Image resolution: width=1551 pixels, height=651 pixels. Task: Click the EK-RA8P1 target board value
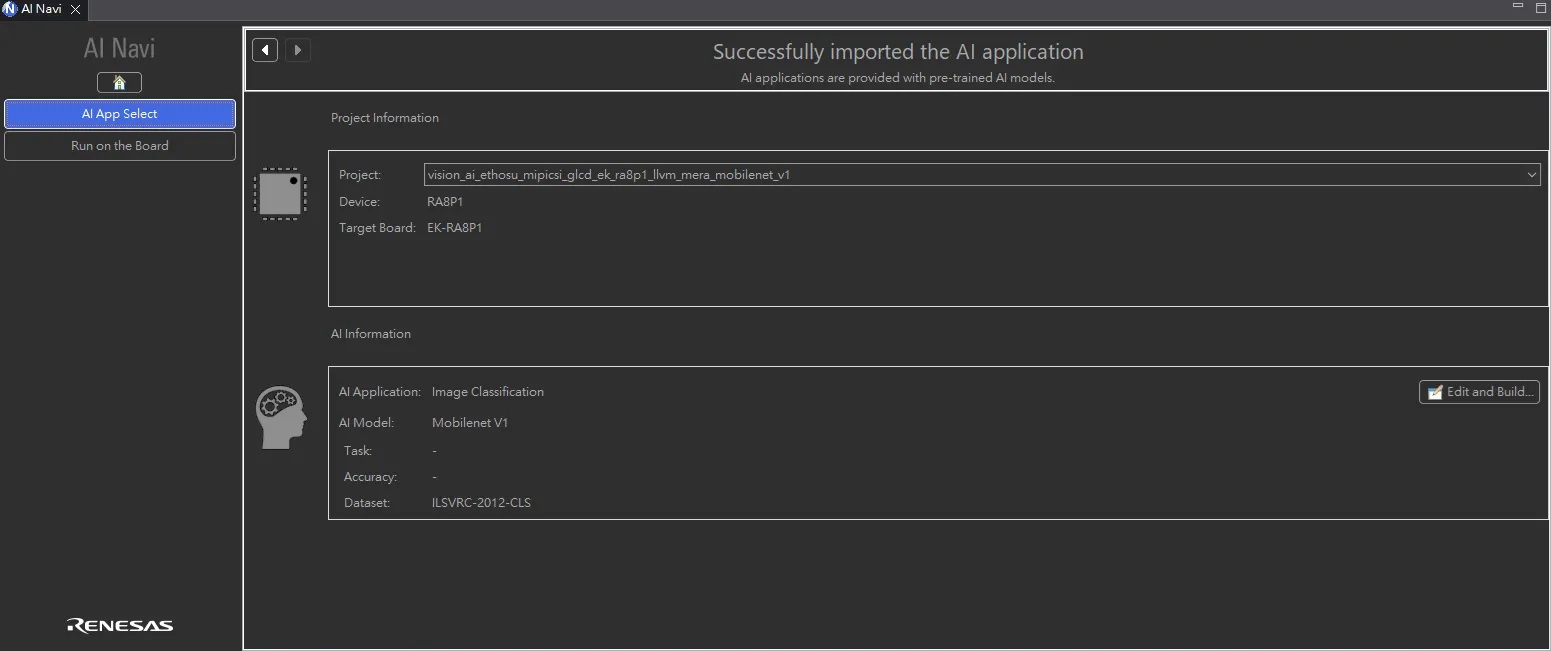point(454,228)
